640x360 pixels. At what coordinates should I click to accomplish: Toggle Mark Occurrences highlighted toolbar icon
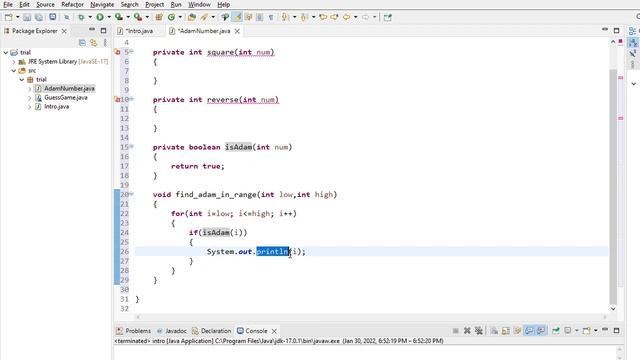point(237,17)
